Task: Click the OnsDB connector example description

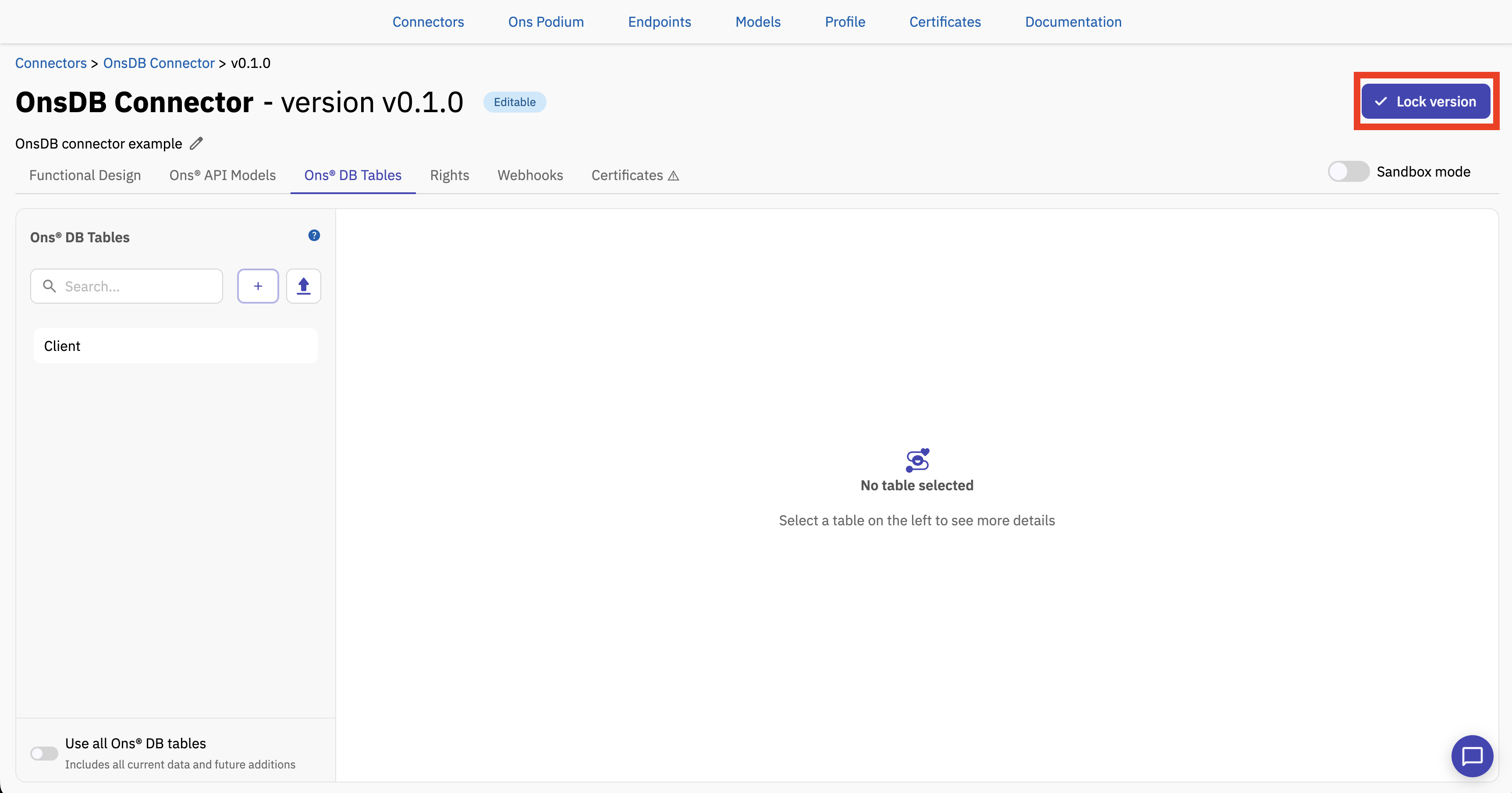Action: pos(99,143)
